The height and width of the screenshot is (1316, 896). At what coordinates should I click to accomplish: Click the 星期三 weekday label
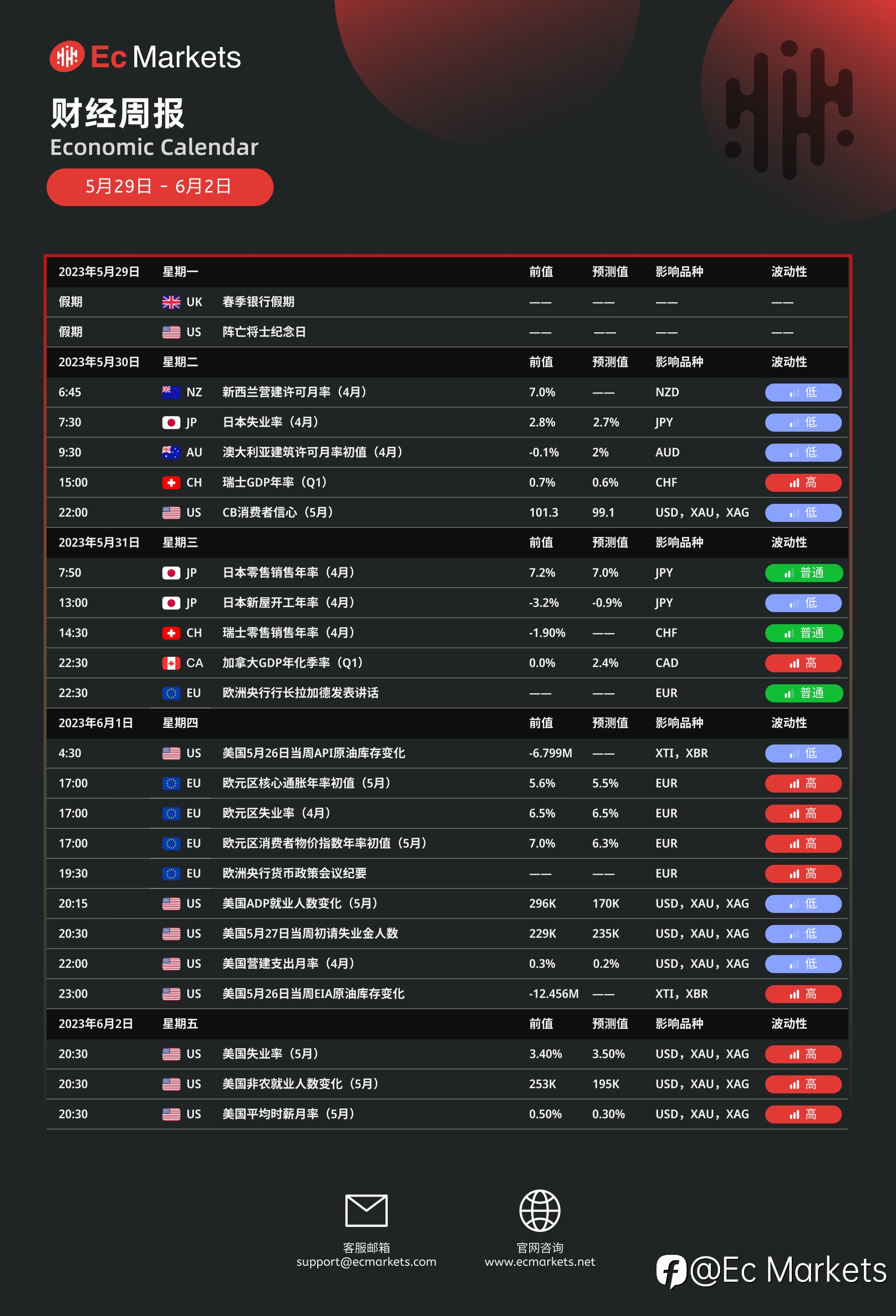[180, 542]
